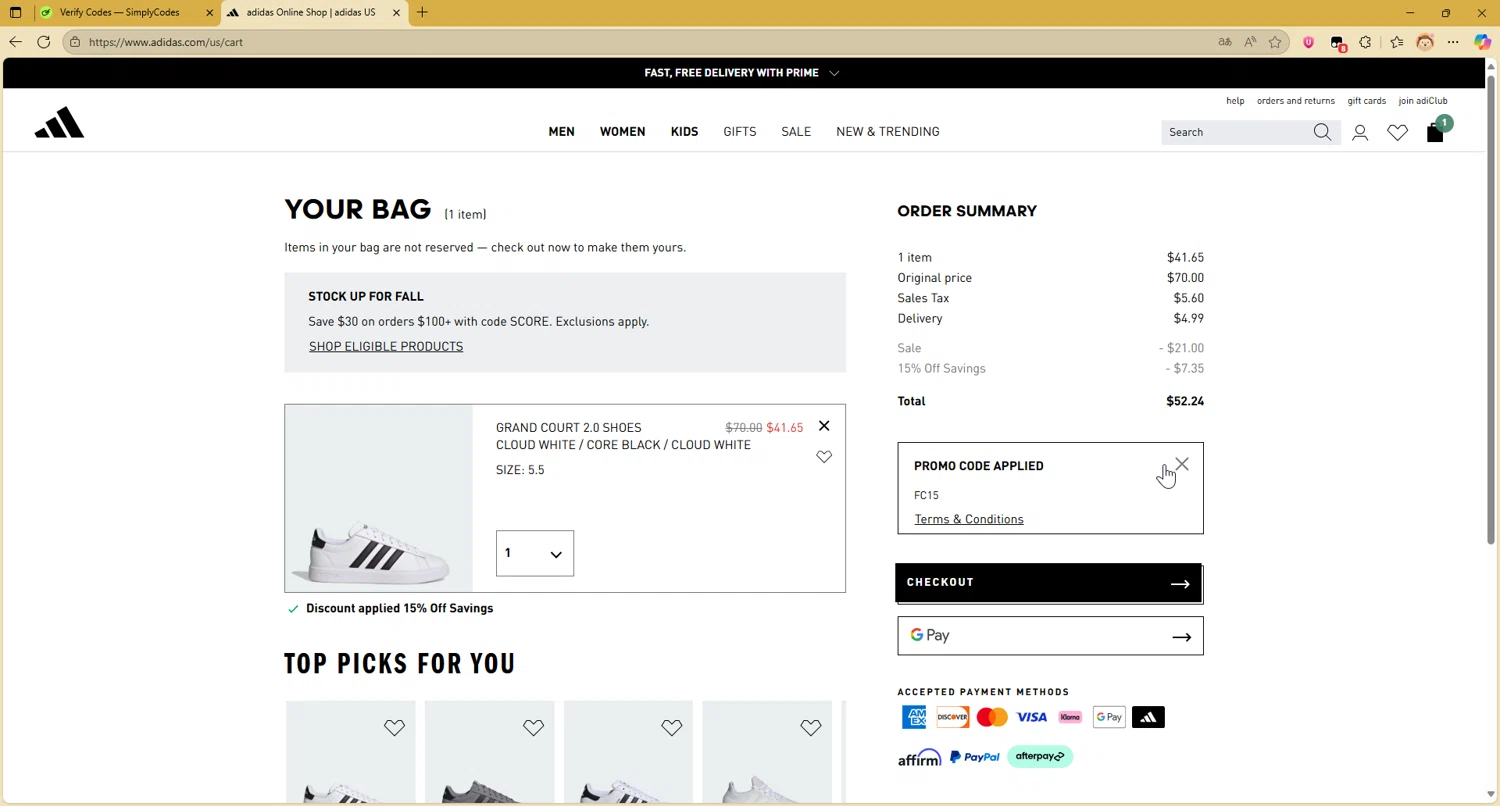Switch to the Verify Codes SimplyCodes tab
1500x806 pixels.
click(x=119, y=13)
